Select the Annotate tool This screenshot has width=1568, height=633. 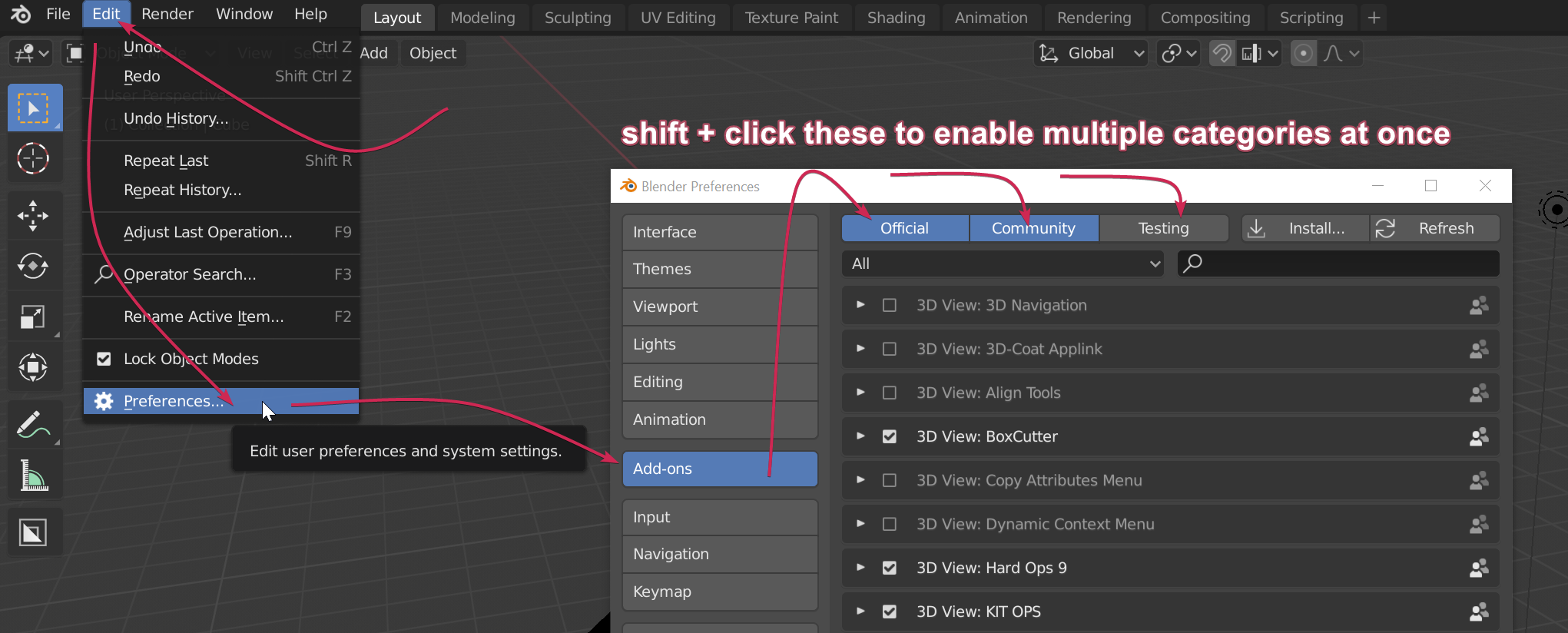tap(34, 424)
